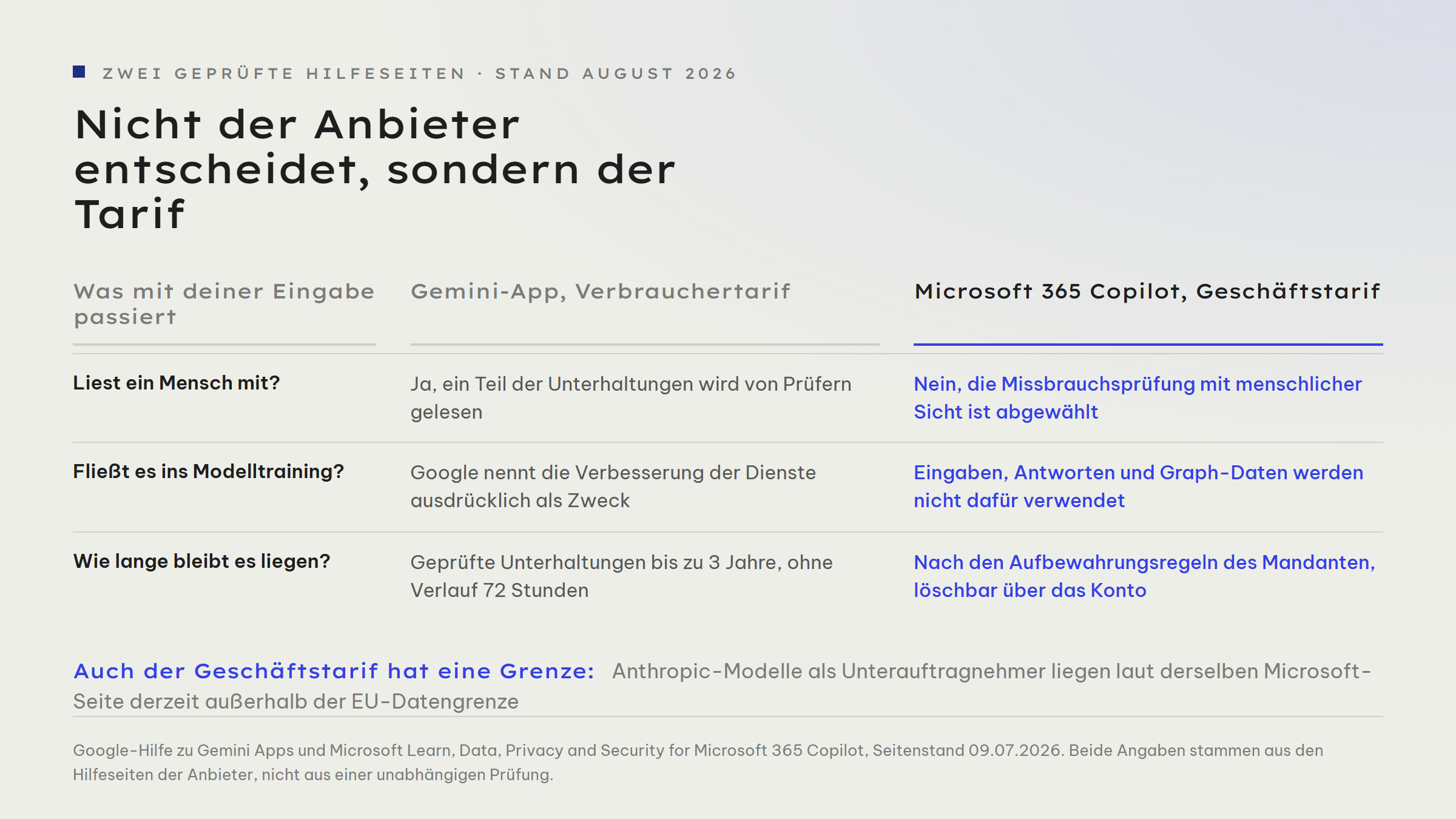
Task: Click the row label 'Fließt es ins Modelltraining?'
Action: [x=209, y=472]
